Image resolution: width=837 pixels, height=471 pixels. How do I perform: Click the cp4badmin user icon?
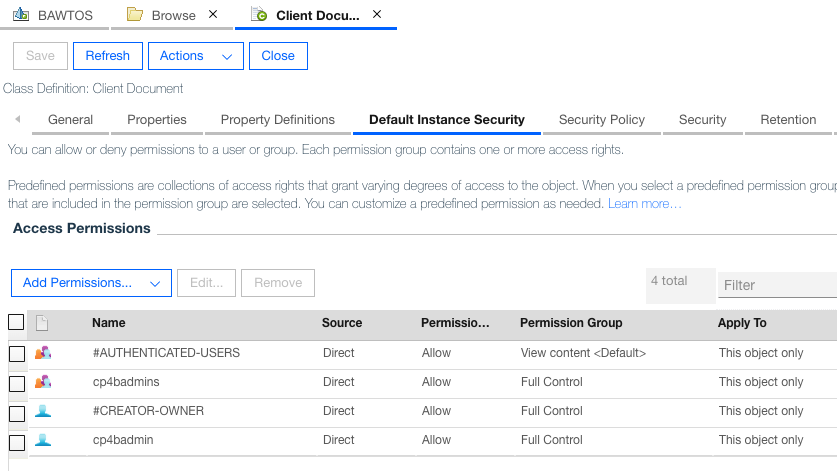(x=43, y=439)
